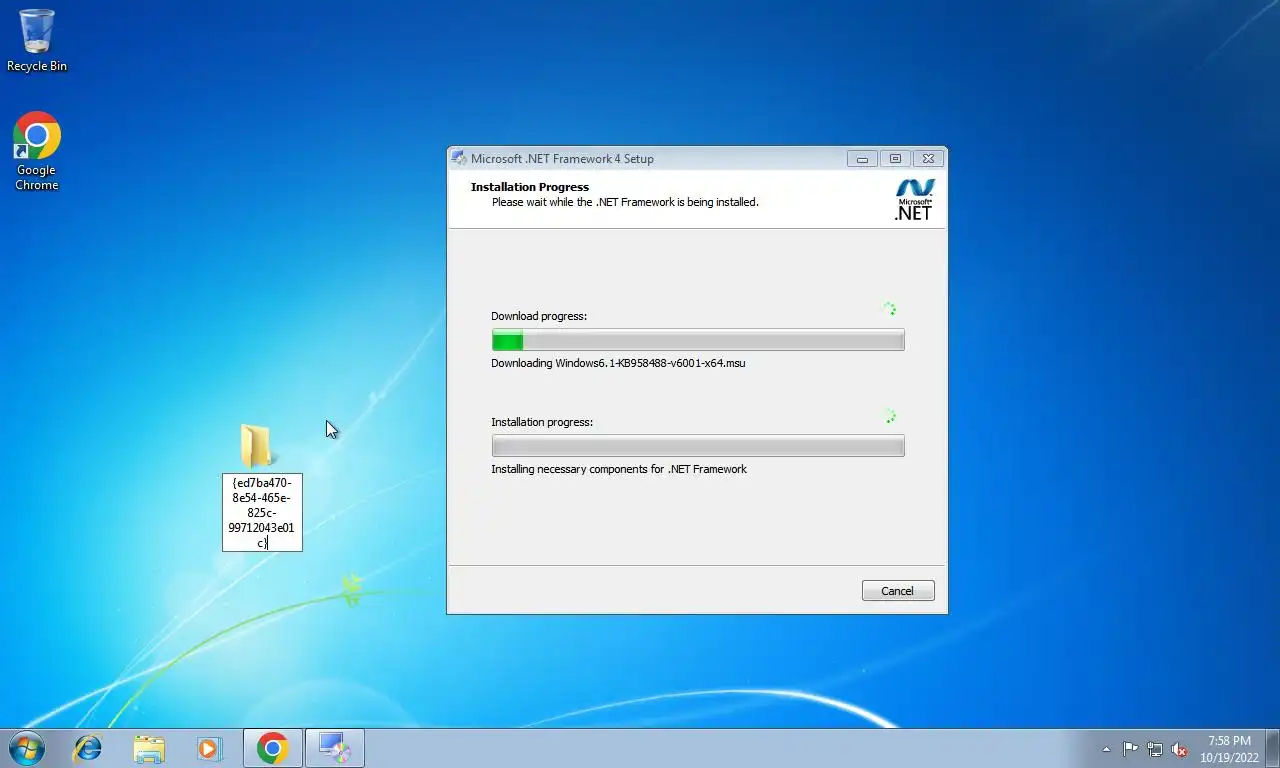This screenshot has width=1280, height=768.
Task: Click the installation spinner animation icon
Action: (889, 416)
